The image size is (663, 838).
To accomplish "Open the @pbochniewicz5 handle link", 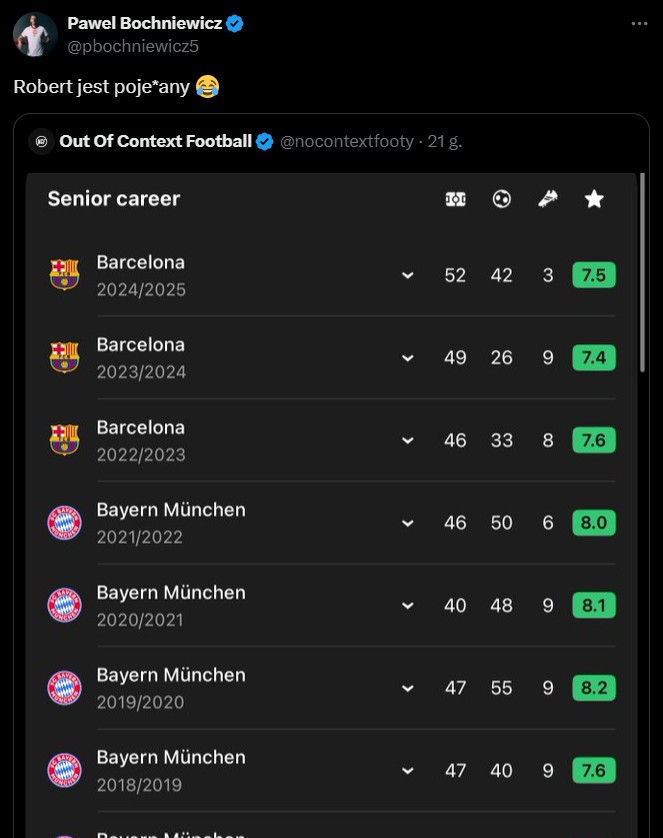I will click(133, 46).
